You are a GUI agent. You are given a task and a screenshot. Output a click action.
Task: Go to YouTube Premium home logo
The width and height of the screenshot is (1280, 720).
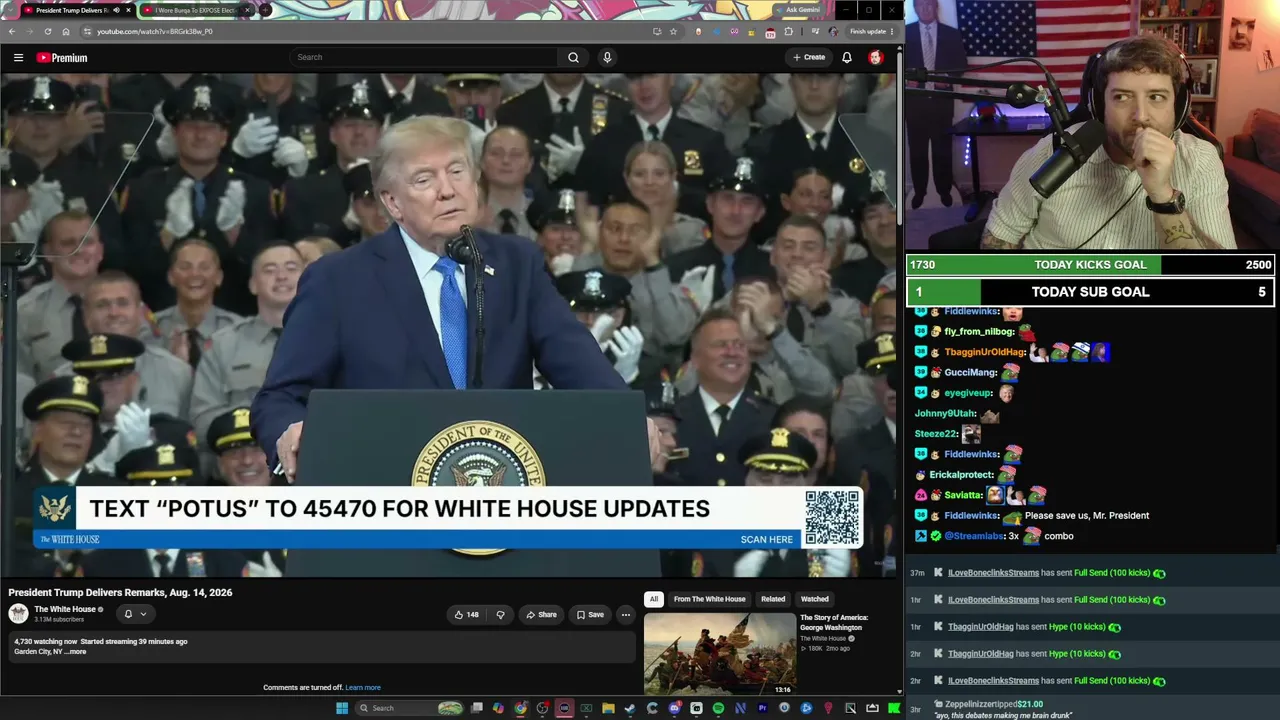[x=62, y=57]
